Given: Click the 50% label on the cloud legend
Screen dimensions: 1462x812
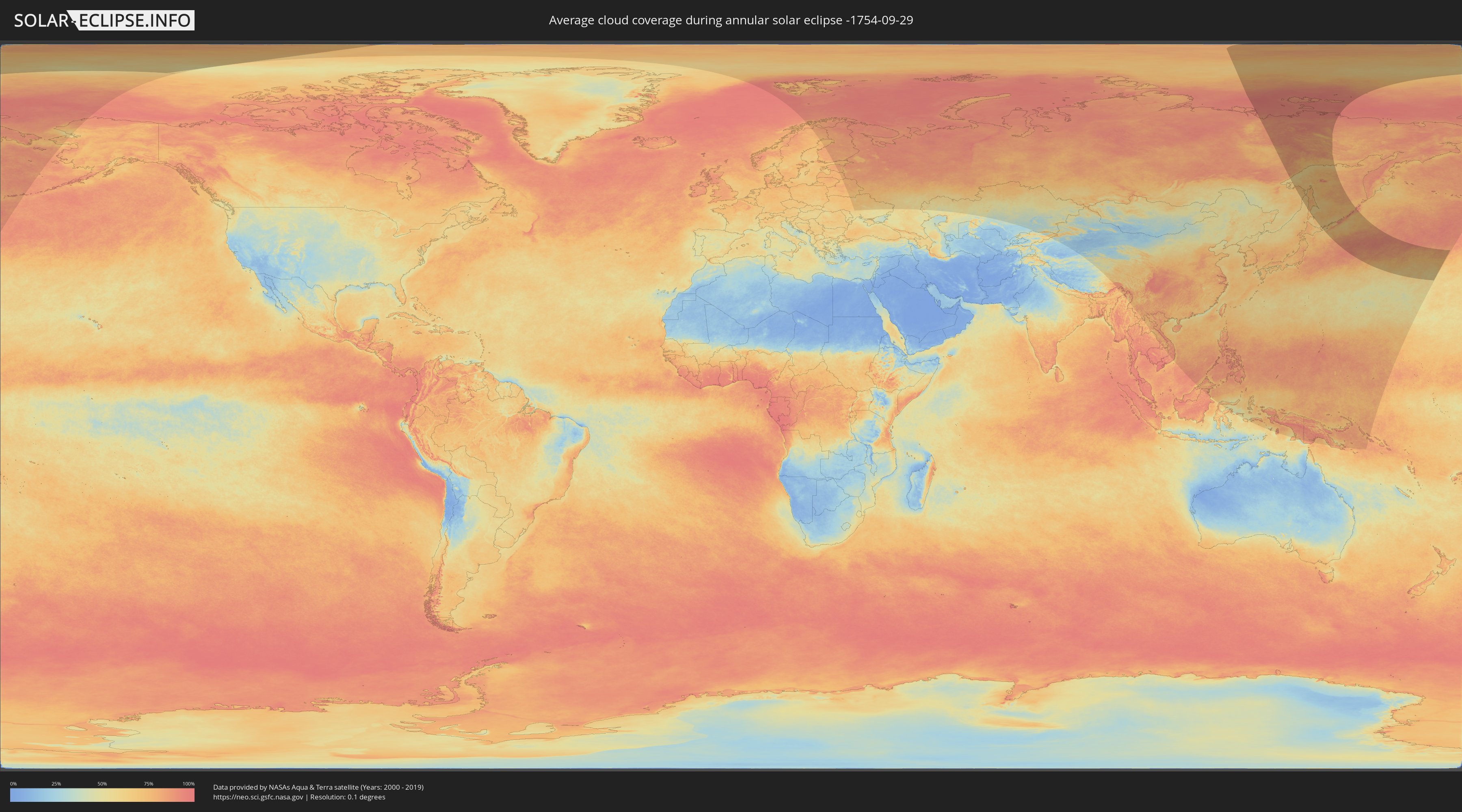Looking at the screenshot, I should (x=102, y=784).
